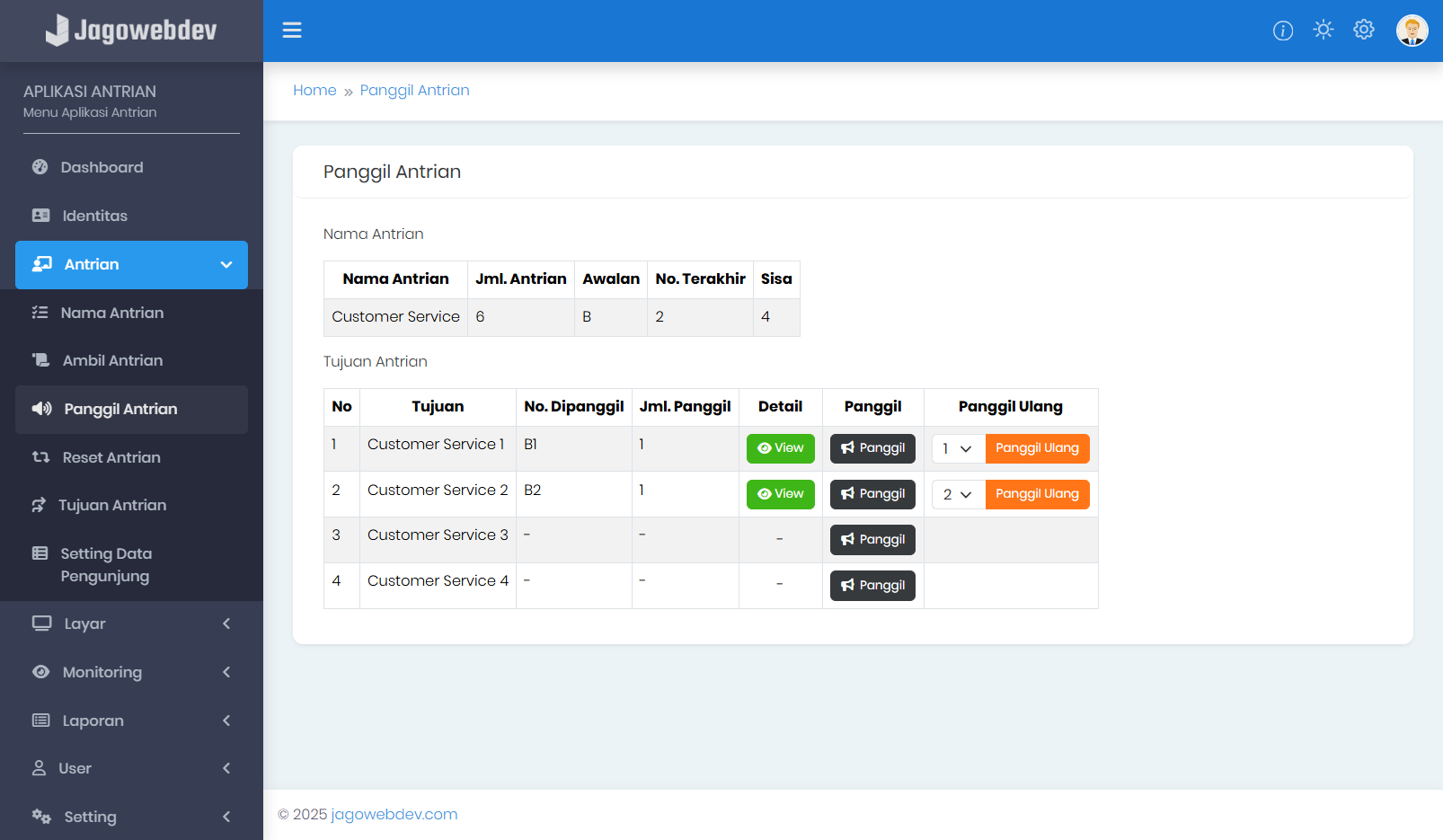Open Nama Antrian submenu item
Viewport: 1443px width, 840px height.
[x=131, y=313]
